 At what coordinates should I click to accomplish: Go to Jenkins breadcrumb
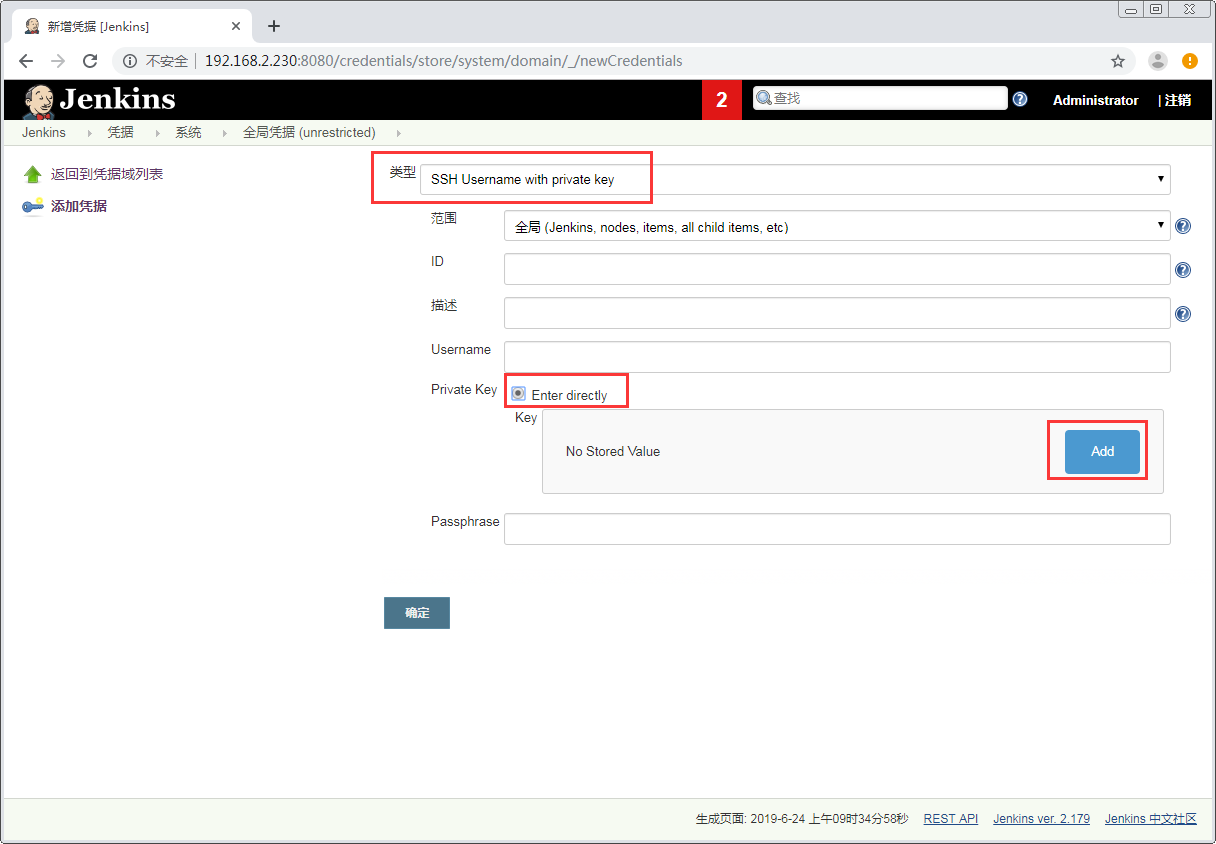click(44, 132)
